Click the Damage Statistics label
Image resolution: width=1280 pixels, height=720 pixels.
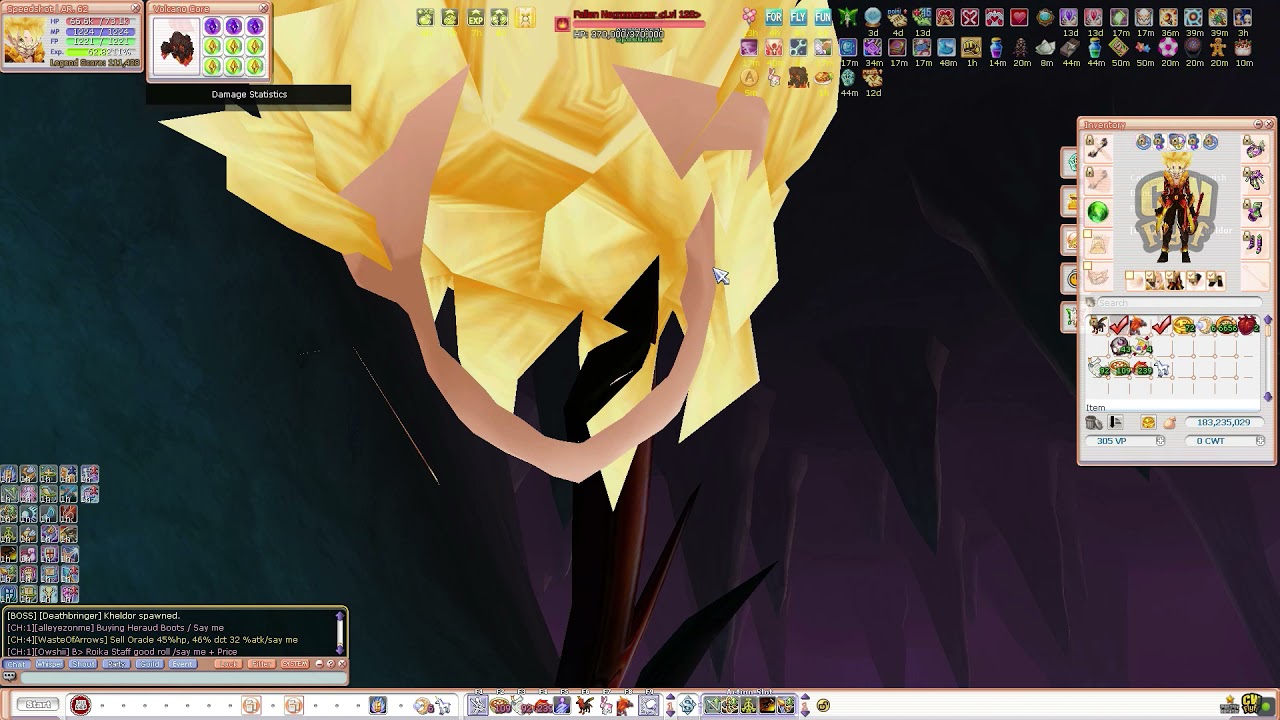(249, 95)
